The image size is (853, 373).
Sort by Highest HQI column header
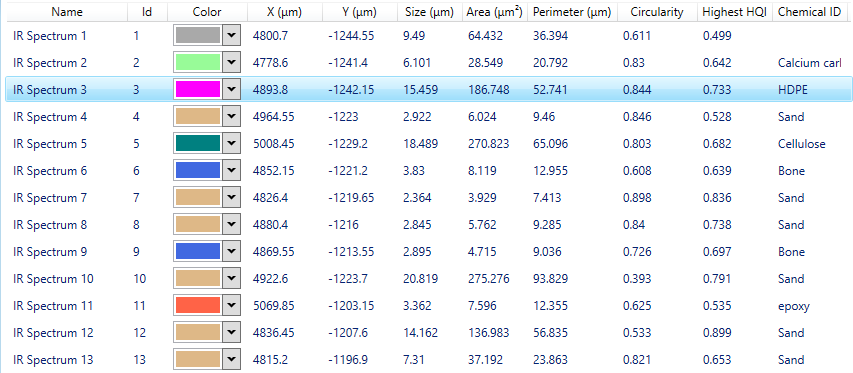click(x=734, y=12)
